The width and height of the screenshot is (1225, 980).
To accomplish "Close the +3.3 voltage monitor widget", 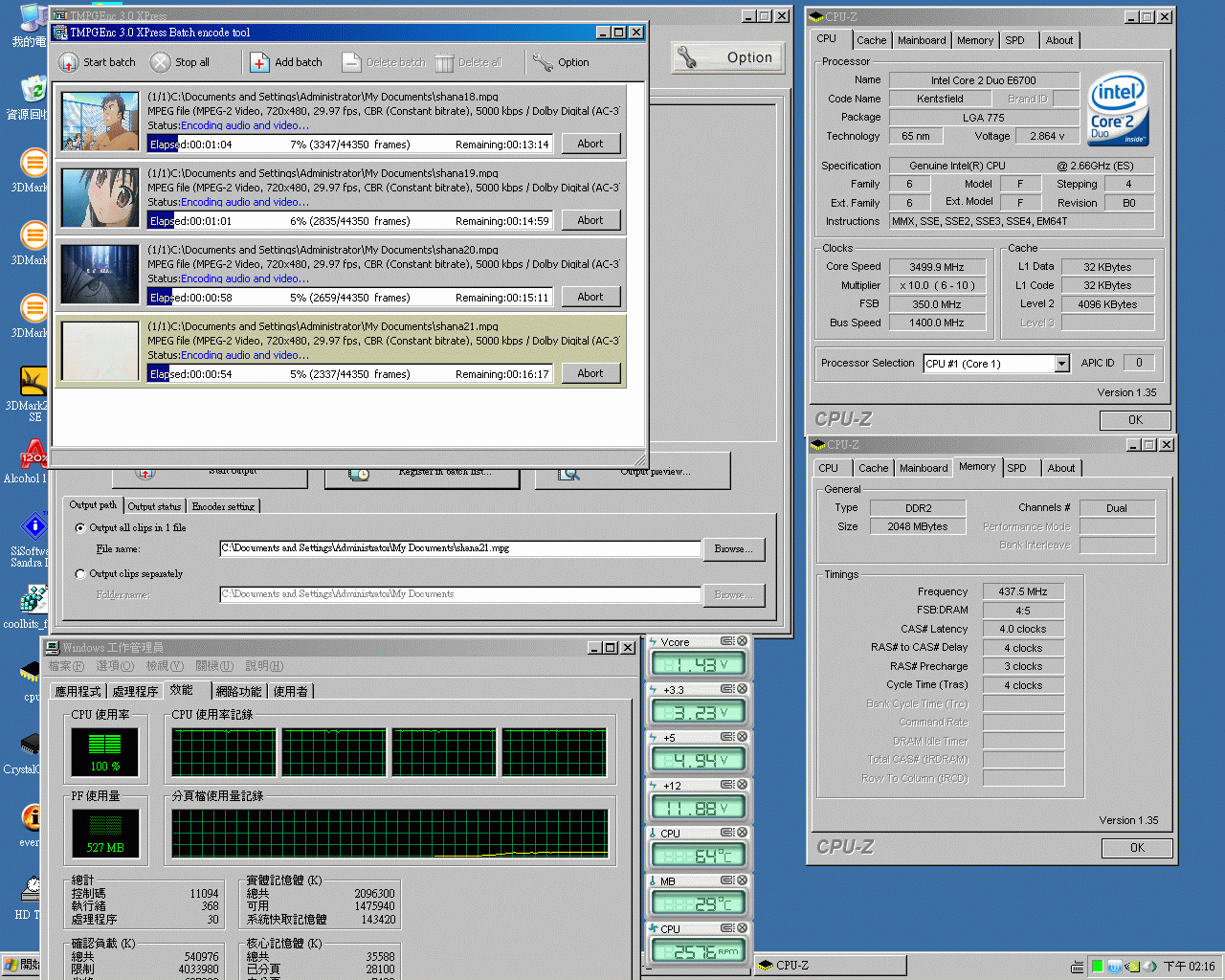I will [742, 689].
